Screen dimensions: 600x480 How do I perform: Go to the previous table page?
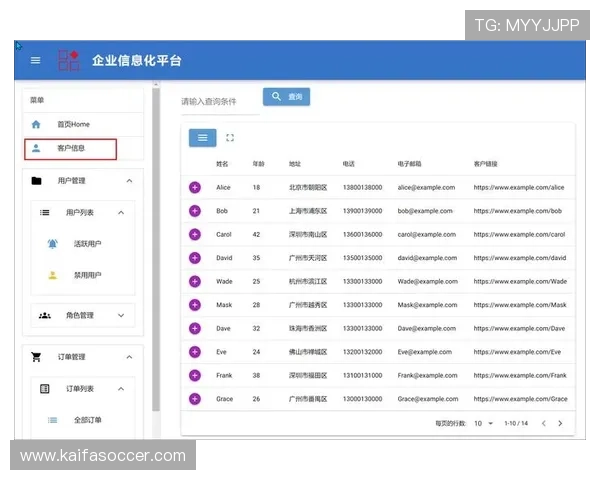(544, 423)
